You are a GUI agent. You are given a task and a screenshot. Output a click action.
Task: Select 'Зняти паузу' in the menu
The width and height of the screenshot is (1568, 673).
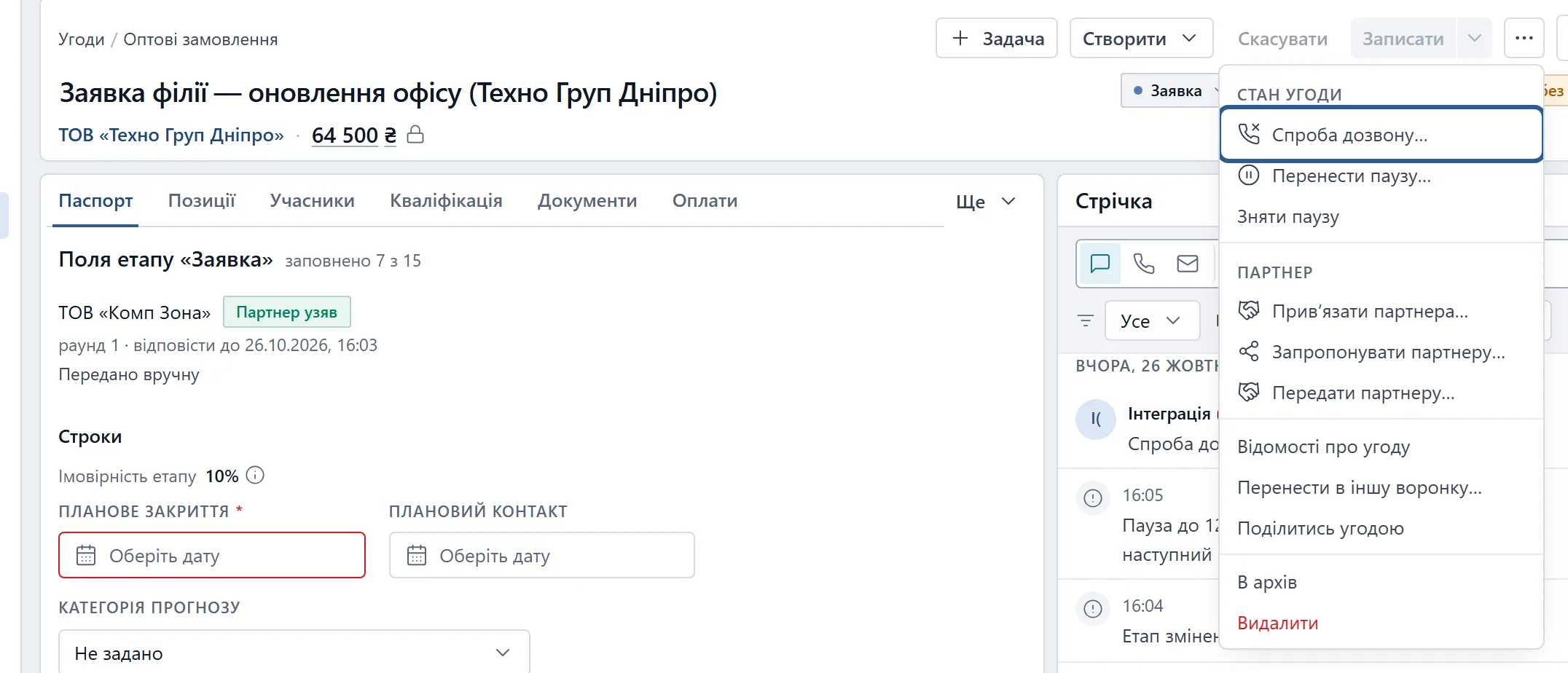tap(1381, 216)
